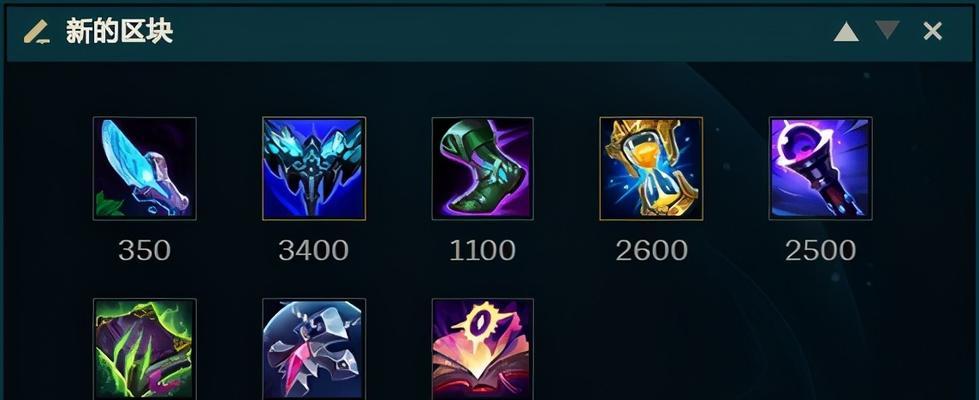The image size is (979, 400).
Task: Click the 1100 price label
Action: [x=483, y=251]
